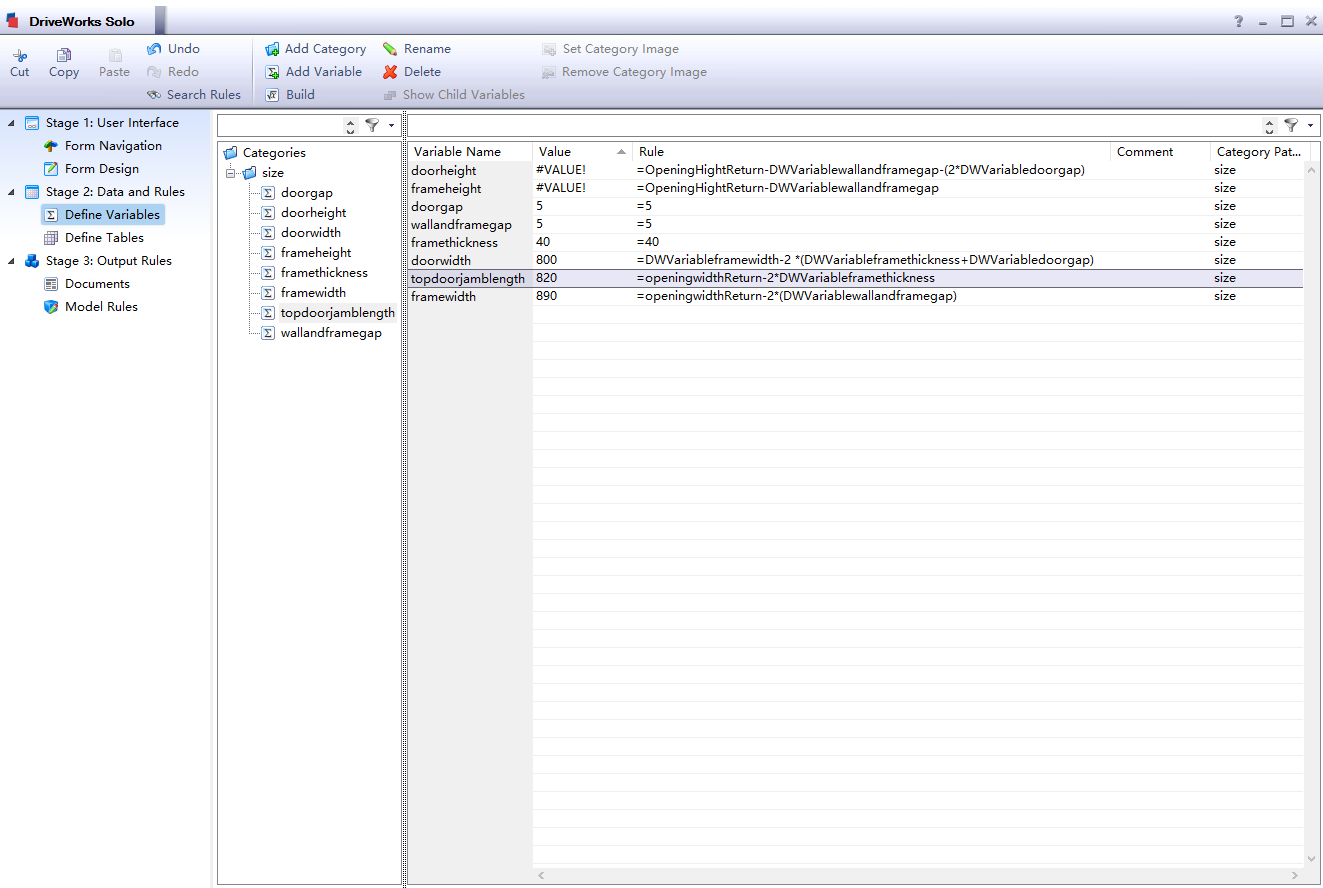Go to Define Tables

coord(104,238)
